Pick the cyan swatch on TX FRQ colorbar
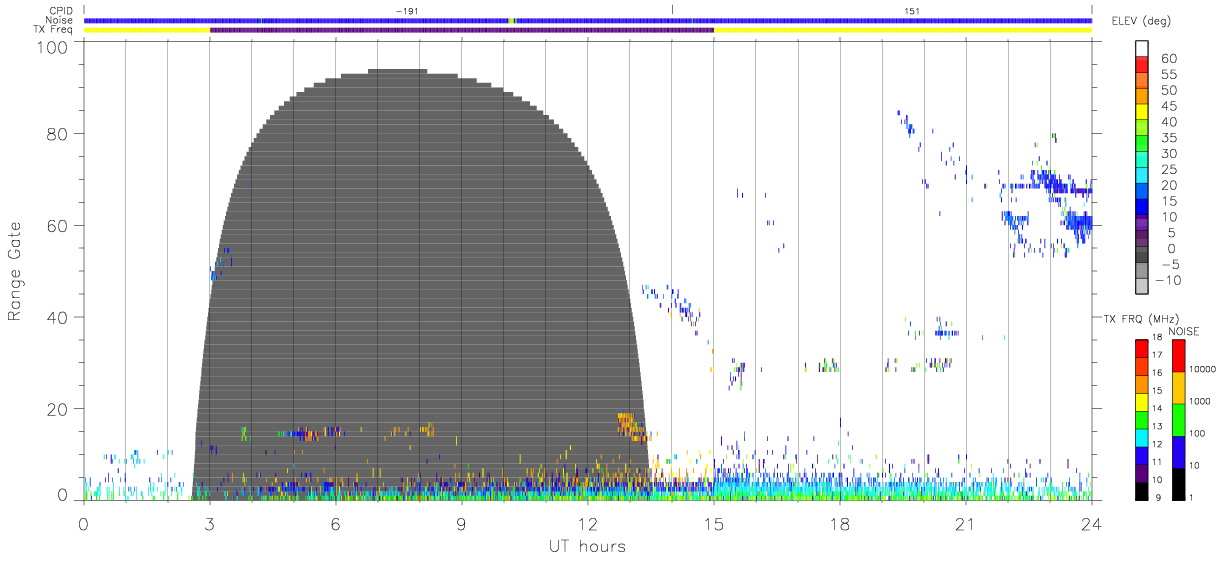This screenshot has height=567, width=1228. 1141,436
